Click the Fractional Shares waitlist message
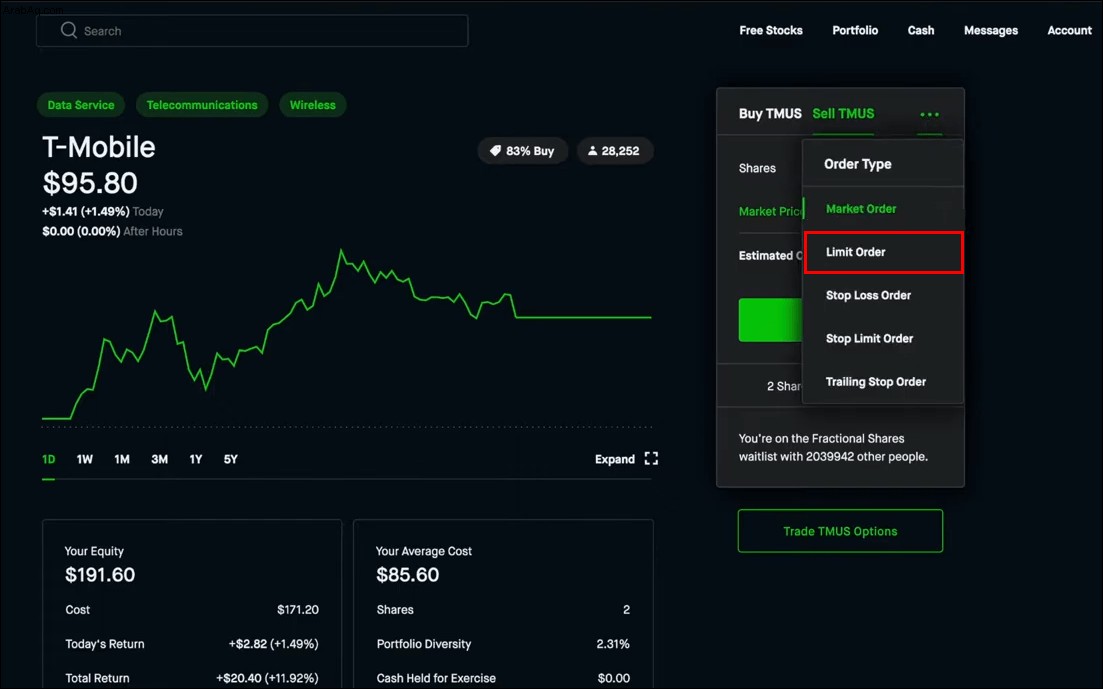1103x689 pixels. pos(833,448)
